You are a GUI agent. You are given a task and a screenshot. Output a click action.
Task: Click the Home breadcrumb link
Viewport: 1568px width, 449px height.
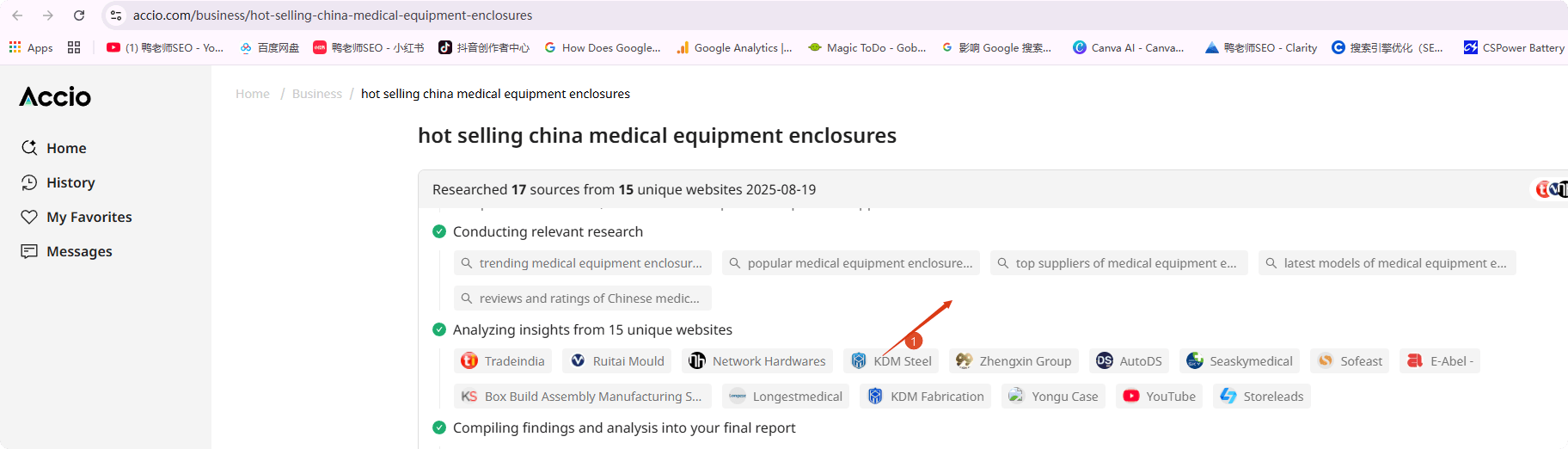253,94
